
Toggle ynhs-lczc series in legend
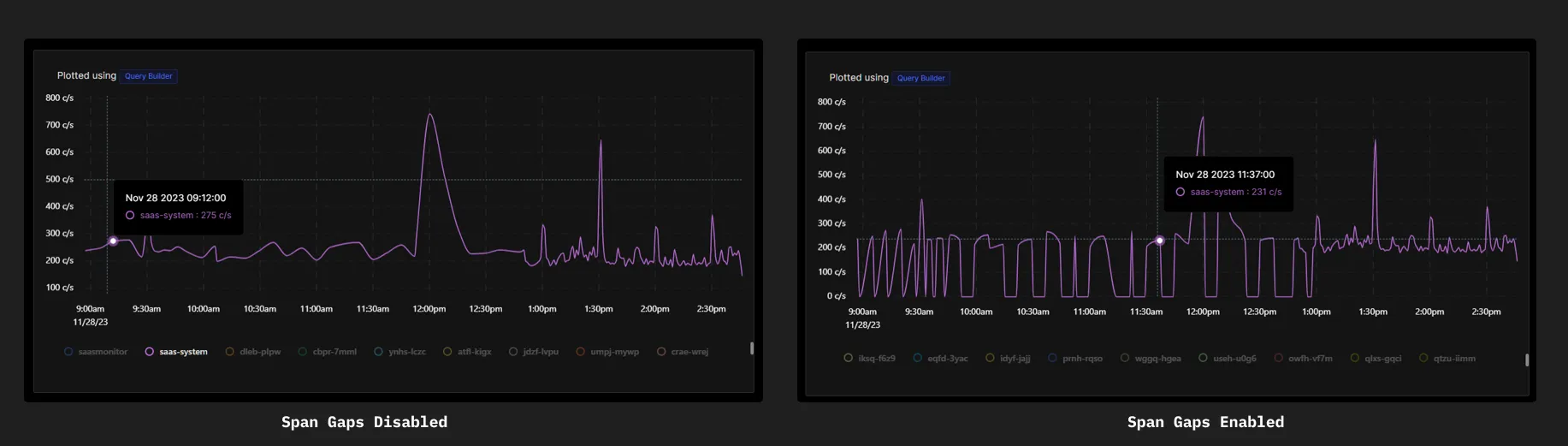pos(400,352)
